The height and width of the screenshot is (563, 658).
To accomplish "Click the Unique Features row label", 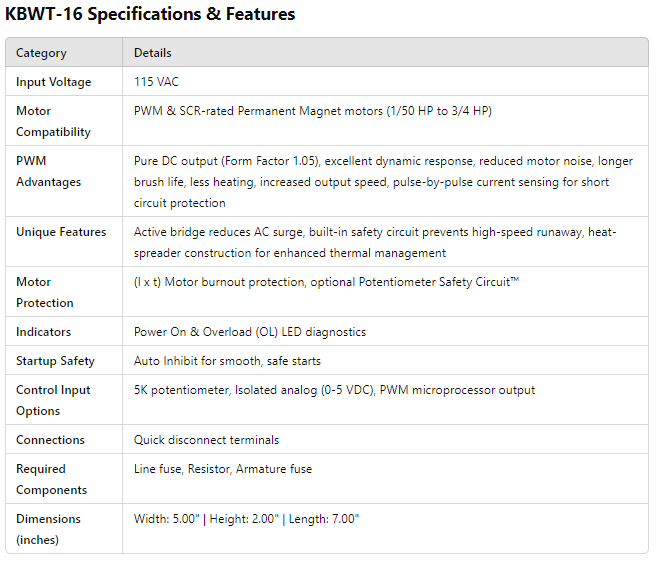I will (61, 232).
